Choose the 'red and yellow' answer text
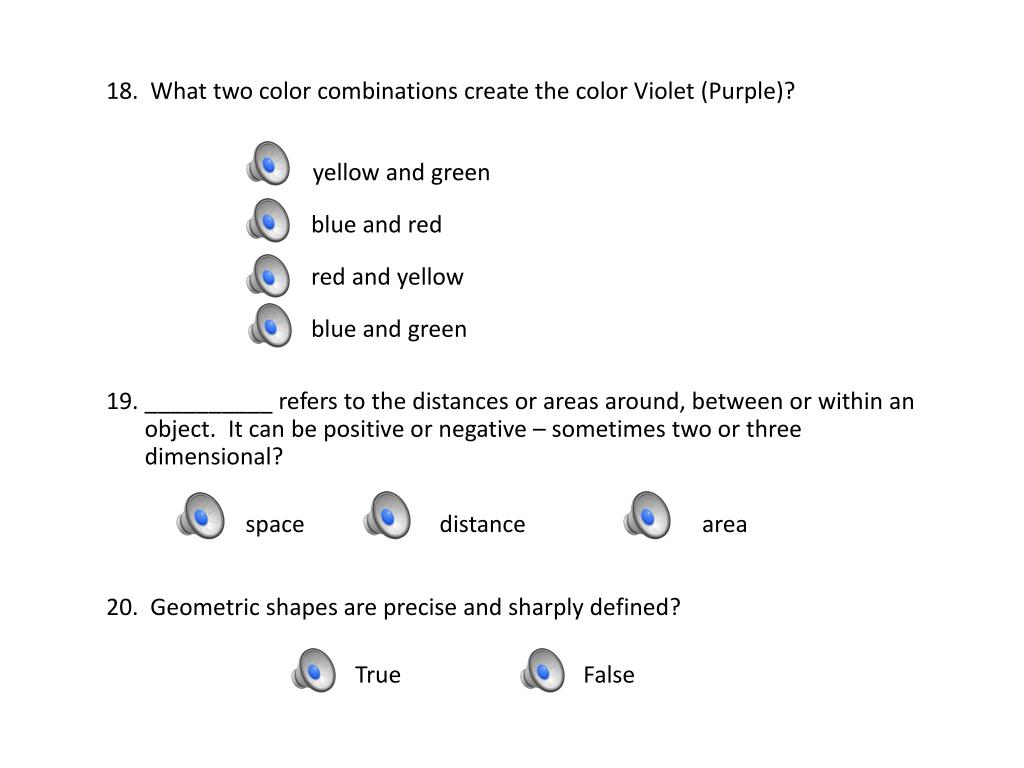The width and height of the screenshot is (1024, 768). [x=387, y=278]
